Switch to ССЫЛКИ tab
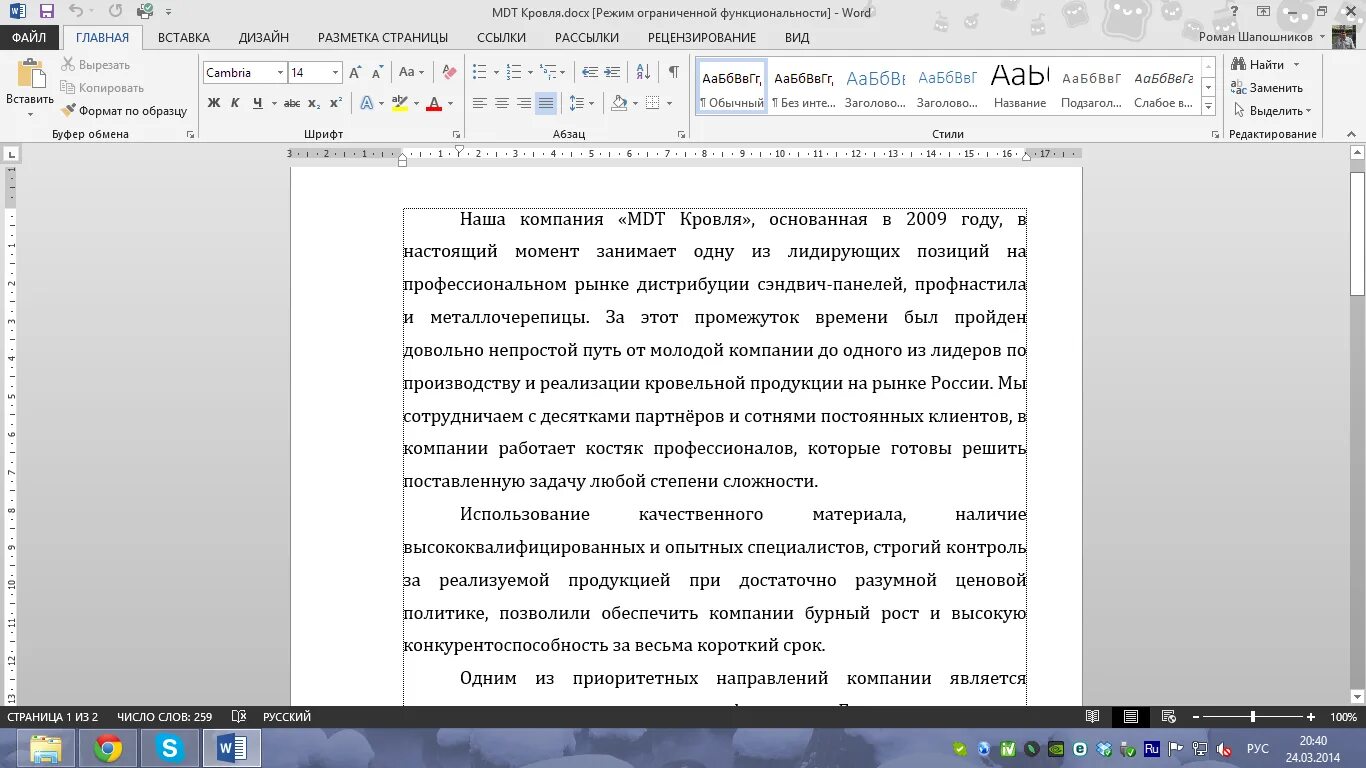The image size is (1366, 768). pos(501,38)
